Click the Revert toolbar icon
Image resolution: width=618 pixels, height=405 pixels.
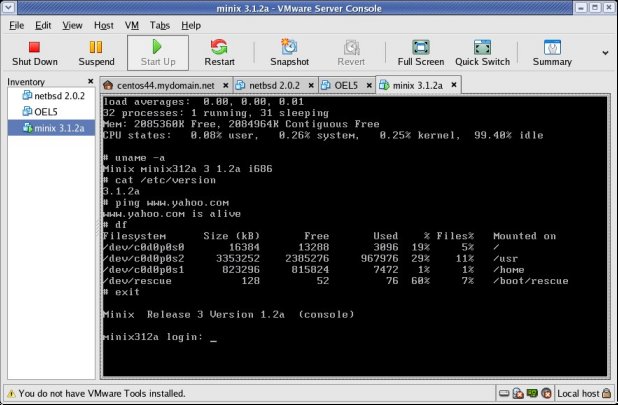pyautogui.click(x=351, y=47)
